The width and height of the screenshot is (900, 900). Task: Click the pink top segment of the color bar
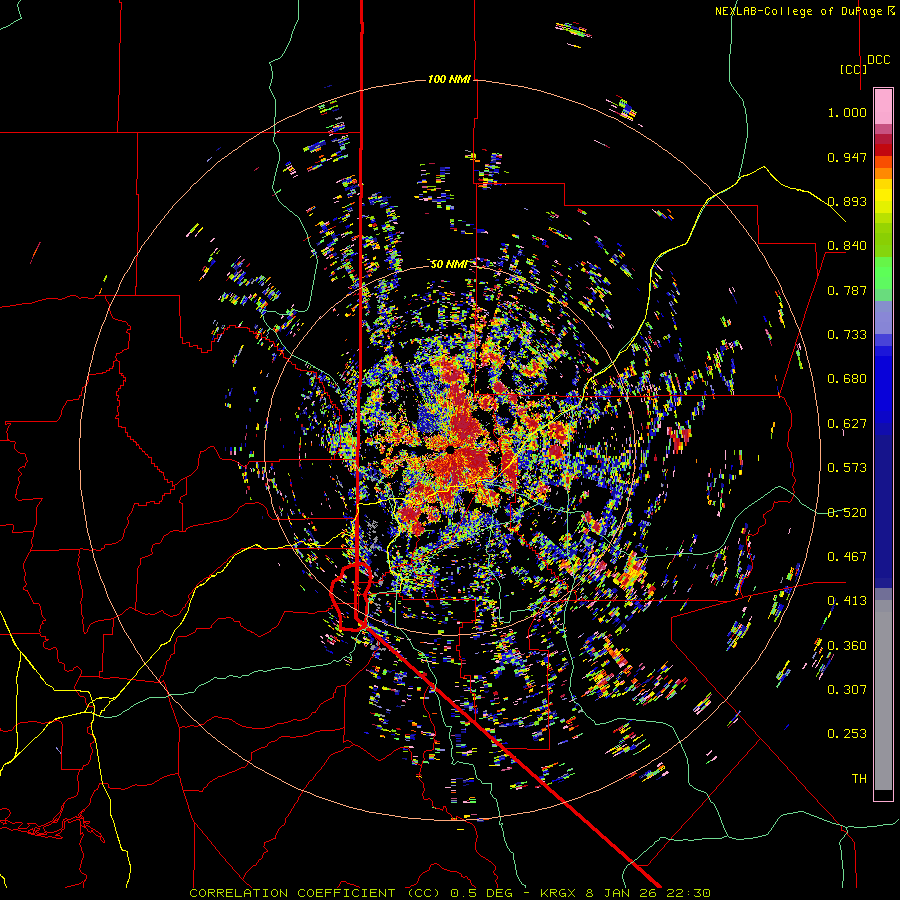click(883, 106)
